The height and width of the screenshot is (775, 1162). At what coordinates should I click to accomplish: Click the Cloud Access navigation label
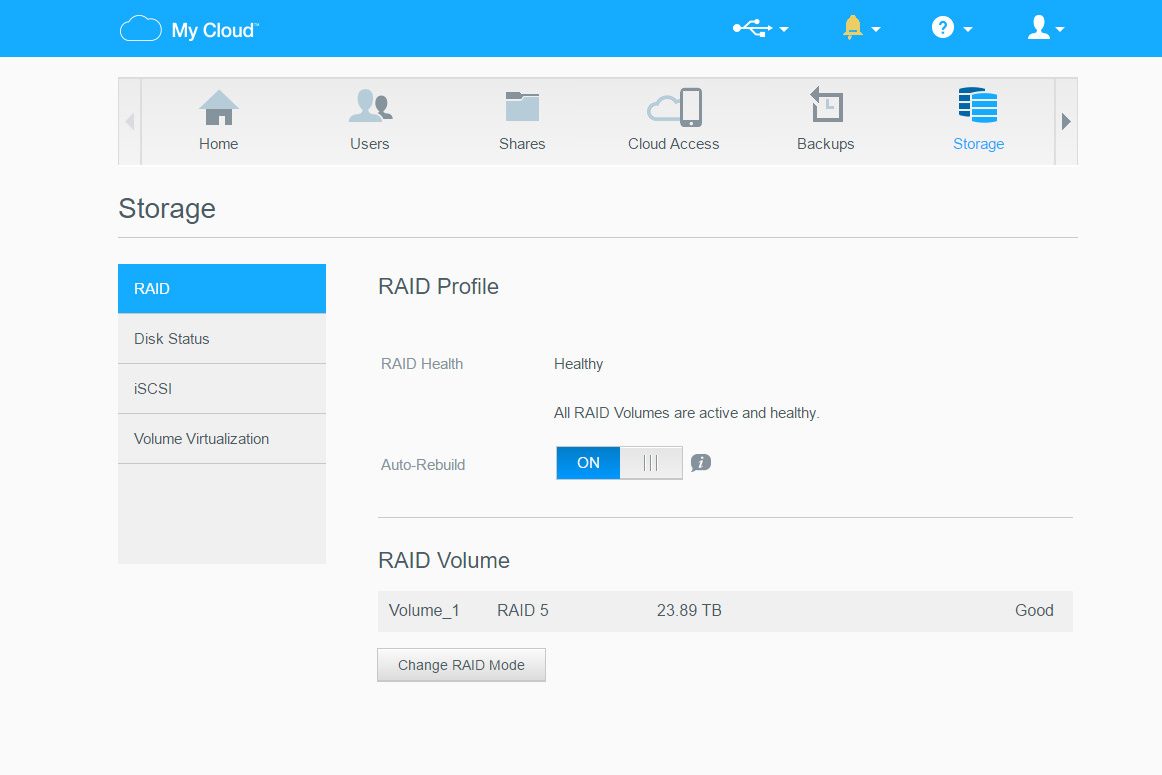click(674, 144)
